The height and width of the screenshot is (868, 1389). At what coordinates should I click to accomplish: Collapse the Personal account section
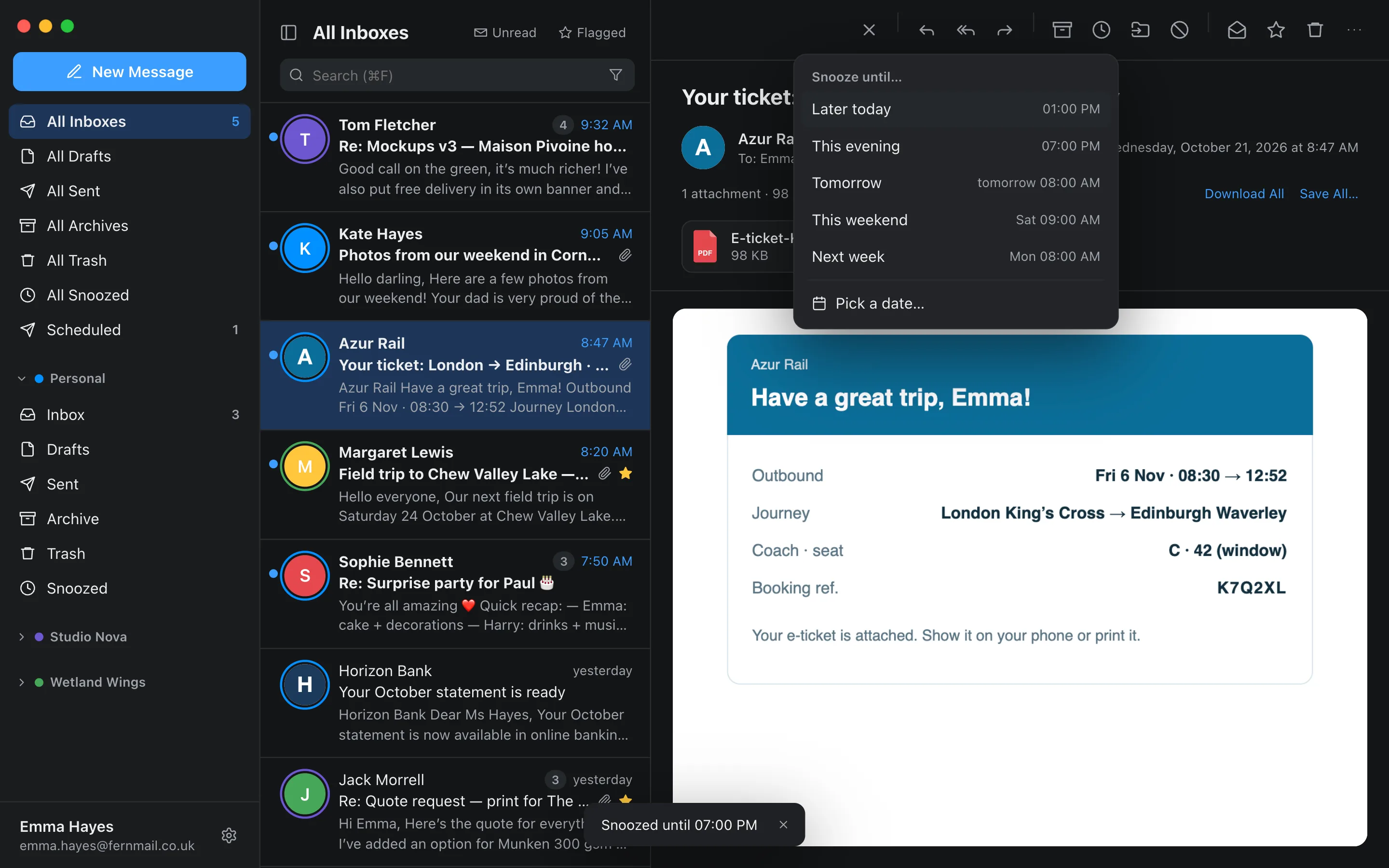point(22,379)
